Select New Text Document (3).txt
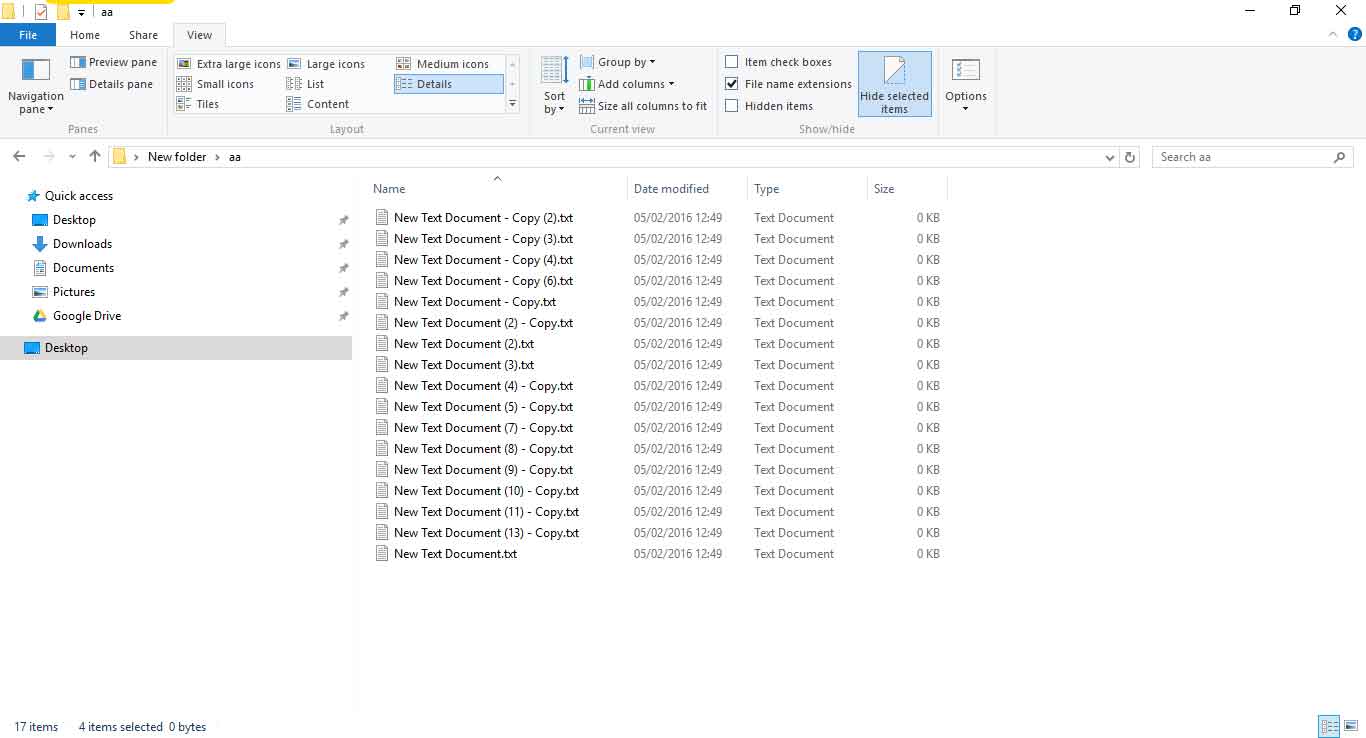The width and height of the screenshot is (1366, 738). [464, 365]
